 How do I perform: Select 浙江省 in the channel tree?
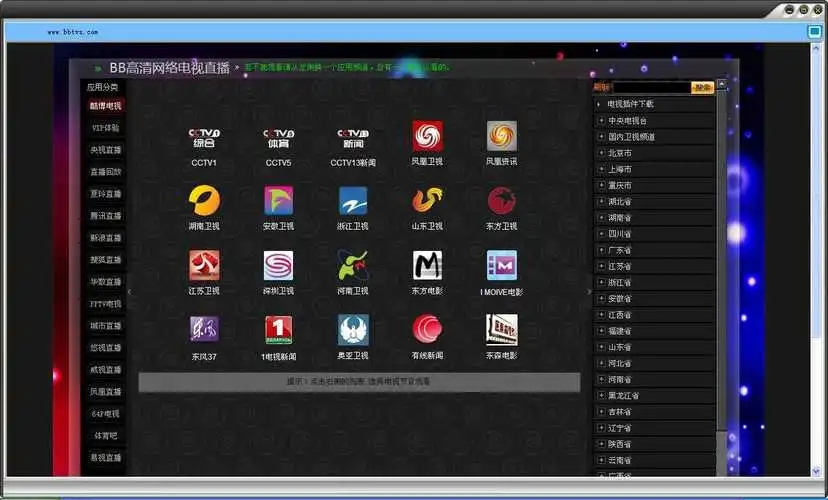point(619,282)
